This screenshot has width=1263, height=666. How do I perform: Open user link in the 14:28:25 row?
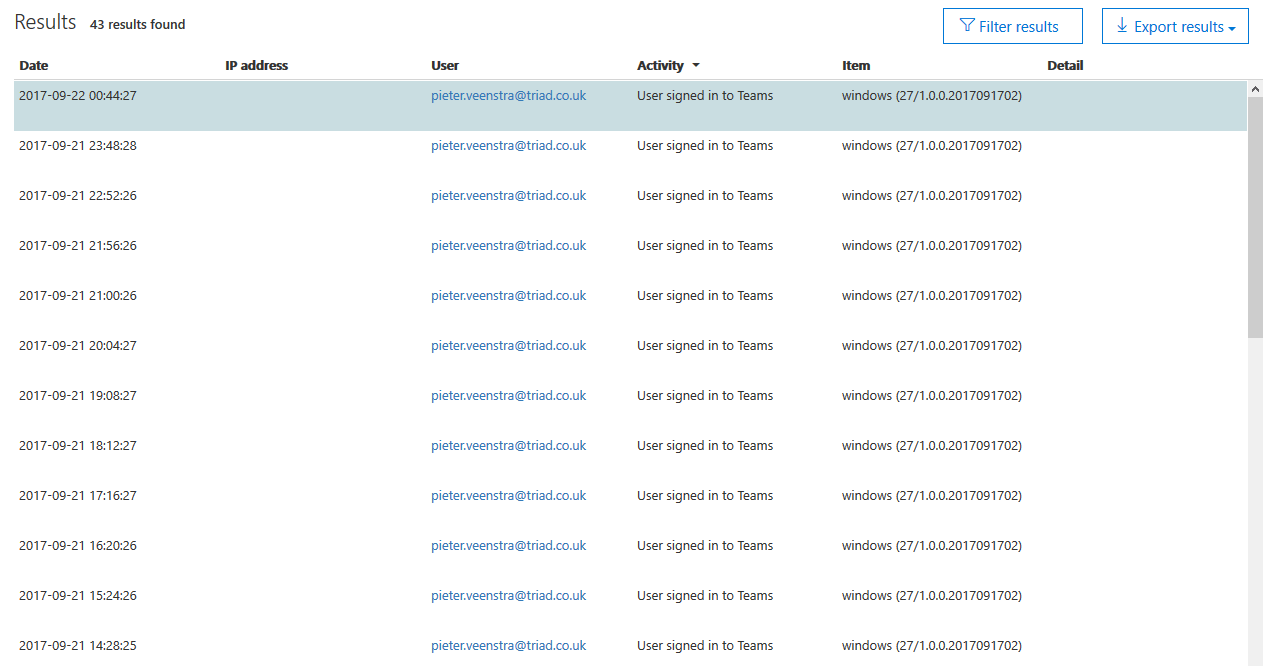point(508,646)
